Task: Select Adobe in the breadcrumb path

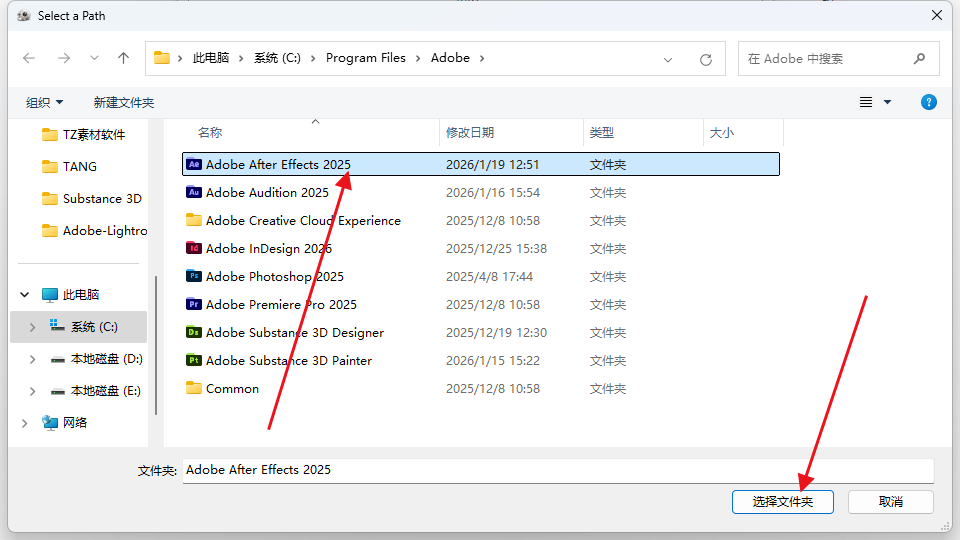Action: [450, 58]
